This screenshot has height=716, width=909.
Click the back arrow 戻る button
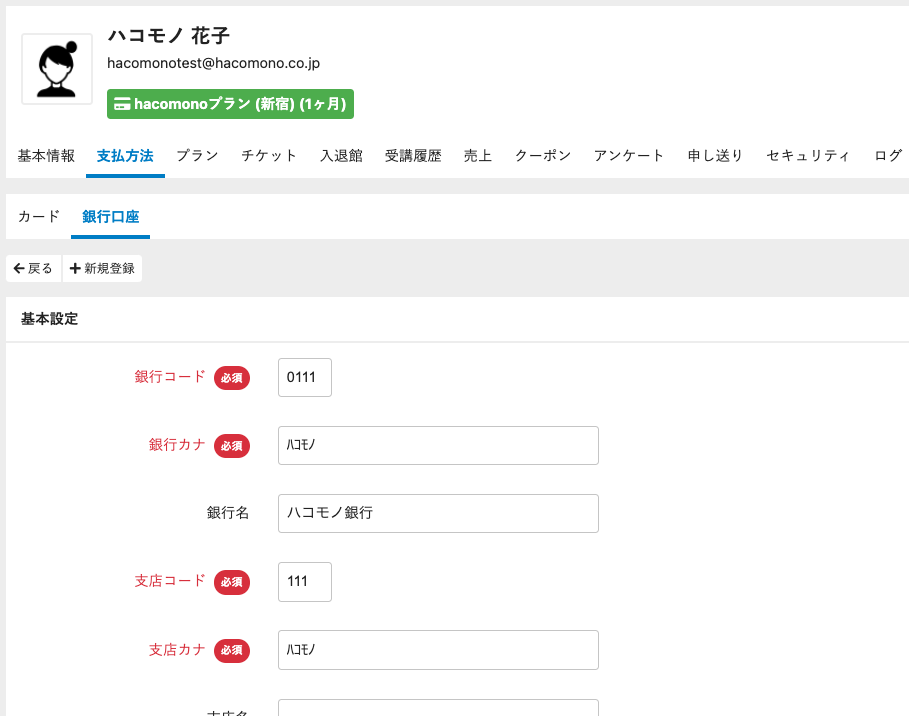coord(34,269)
